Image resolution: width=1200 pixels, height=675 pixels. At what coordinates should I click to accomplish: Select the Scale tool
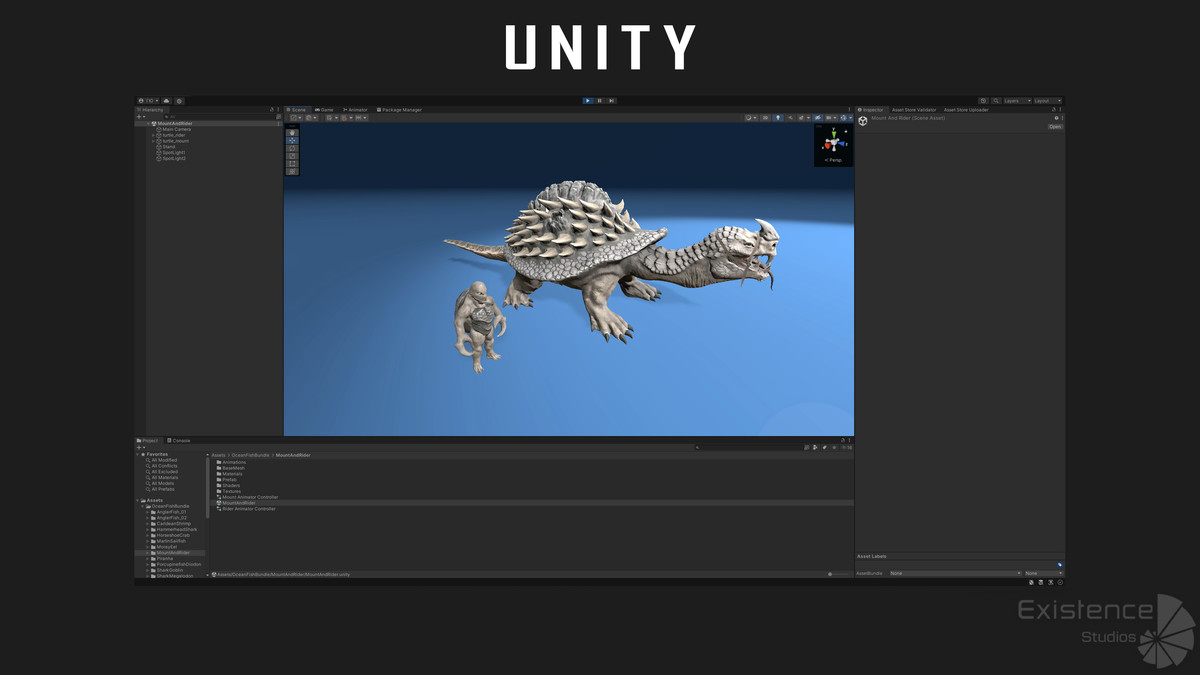[292, 156]
